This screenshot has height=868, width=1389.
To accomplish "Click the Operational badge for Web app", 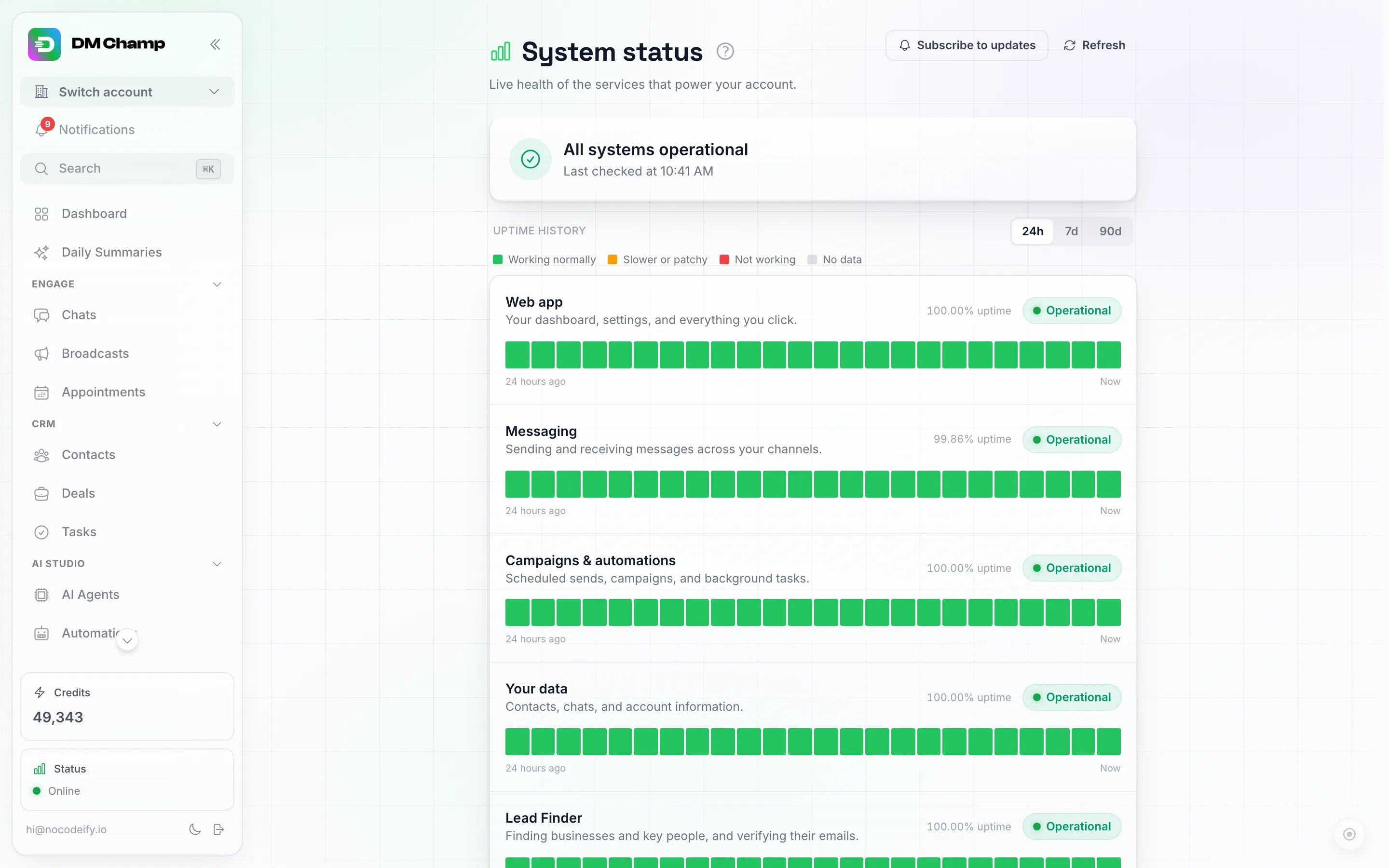I will point(1072,311).
